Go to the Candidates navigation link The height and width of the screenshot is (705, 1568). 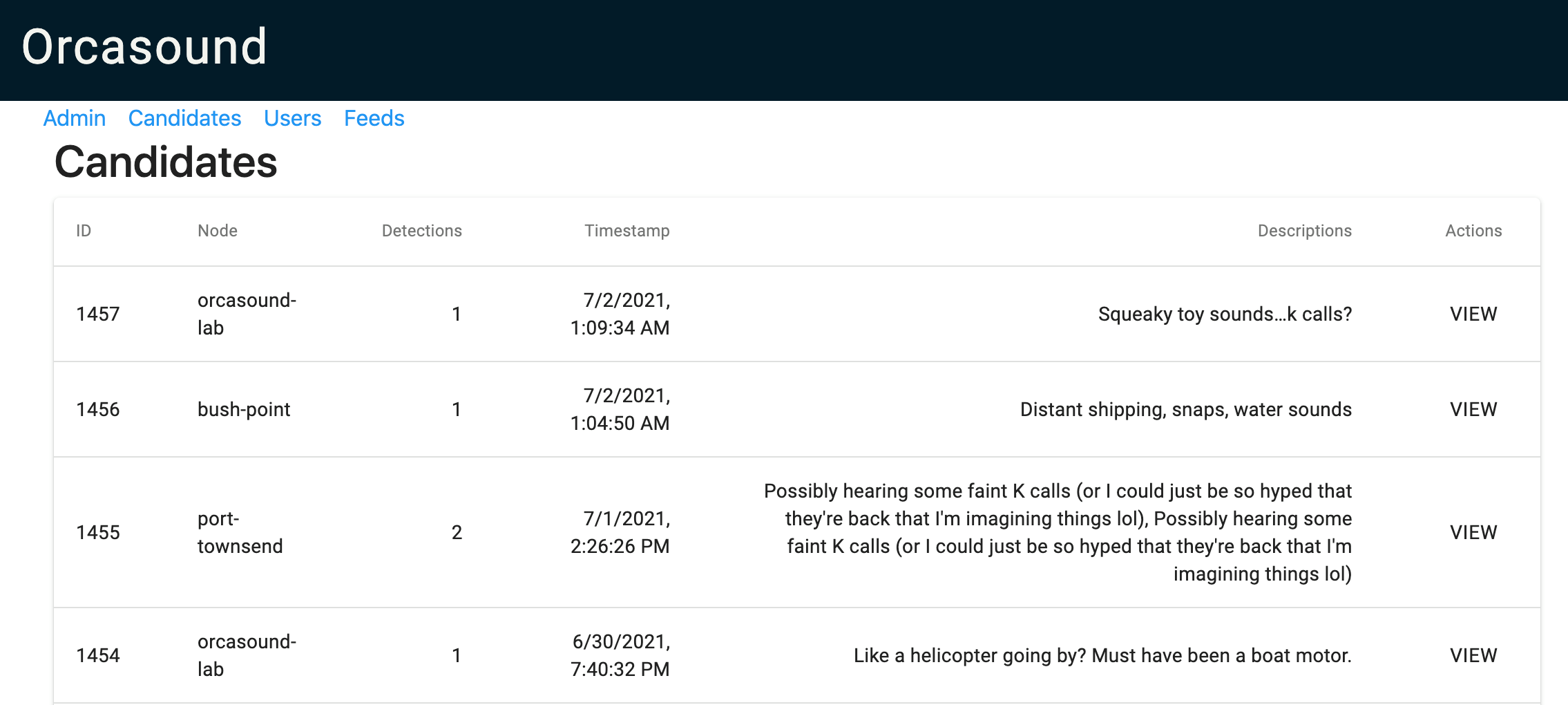[x=184, y=118]
